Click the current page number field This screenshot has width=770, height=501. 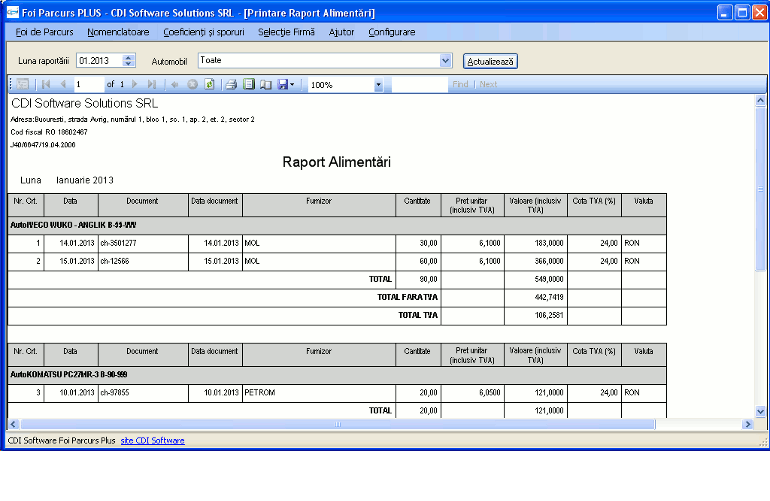[x=87, y=85]
